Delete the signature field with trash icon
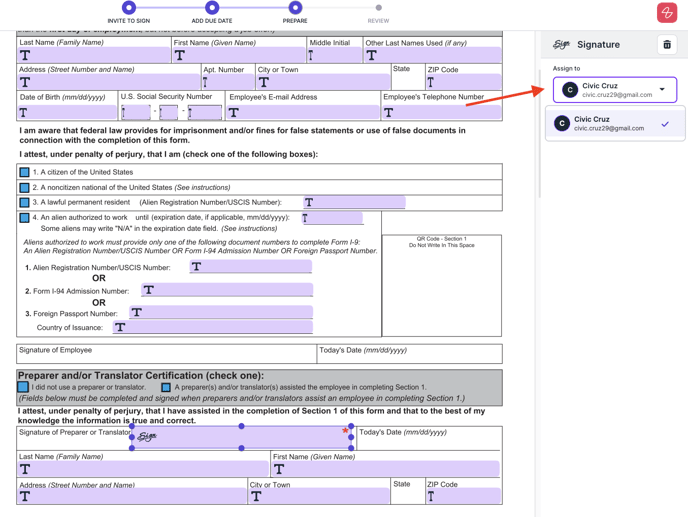Image resolution: width=688 pixels, height=517 pixels. pyautogui.click(x=667, y=44)
